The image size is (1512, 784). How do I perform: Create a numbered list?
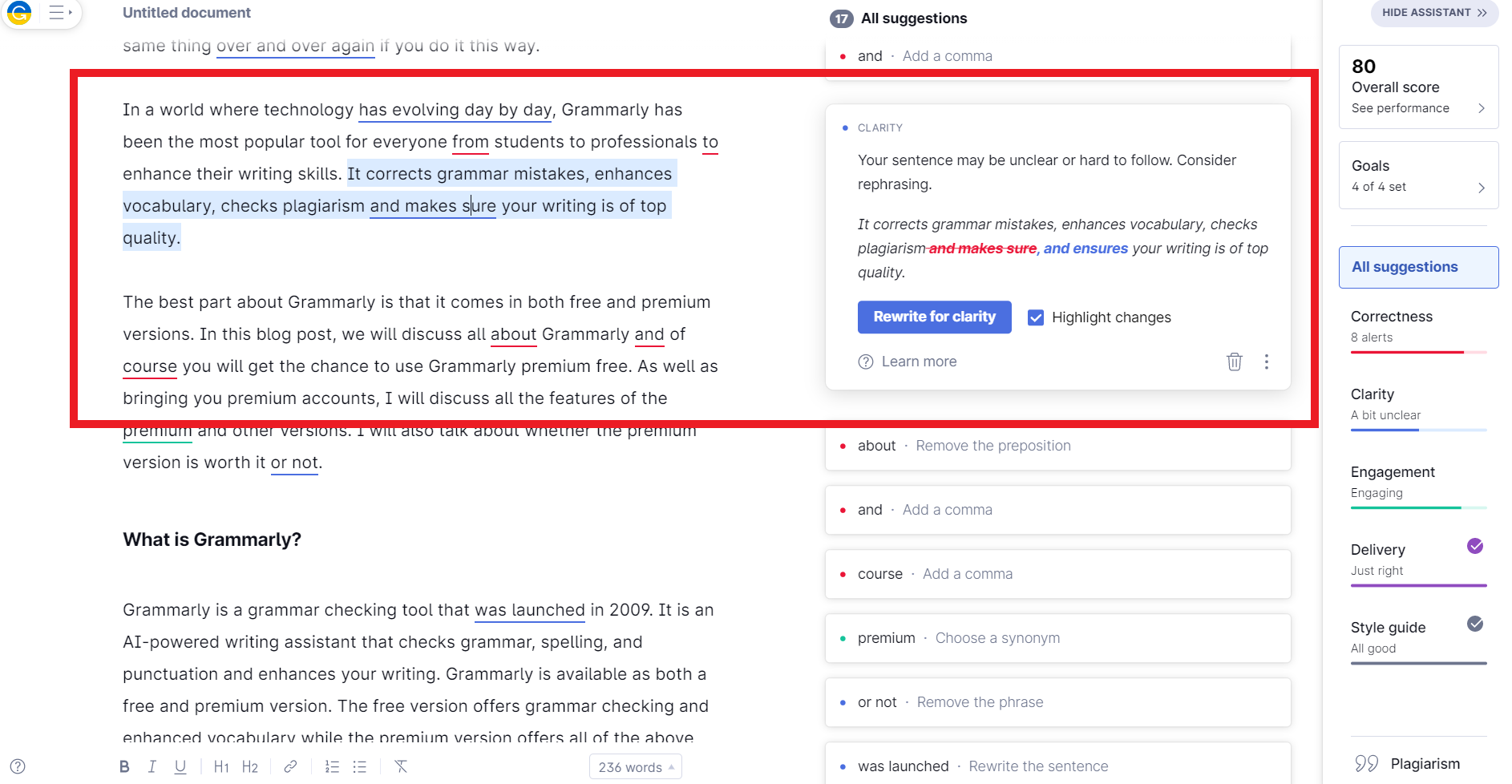coord(332,766)
